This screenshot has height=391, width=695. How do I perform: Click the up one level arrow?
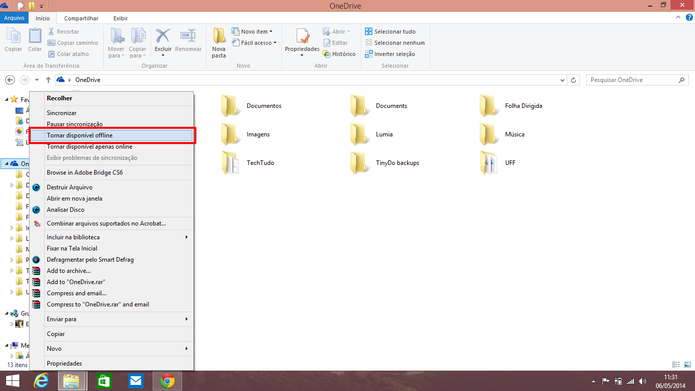coord(48,80)
